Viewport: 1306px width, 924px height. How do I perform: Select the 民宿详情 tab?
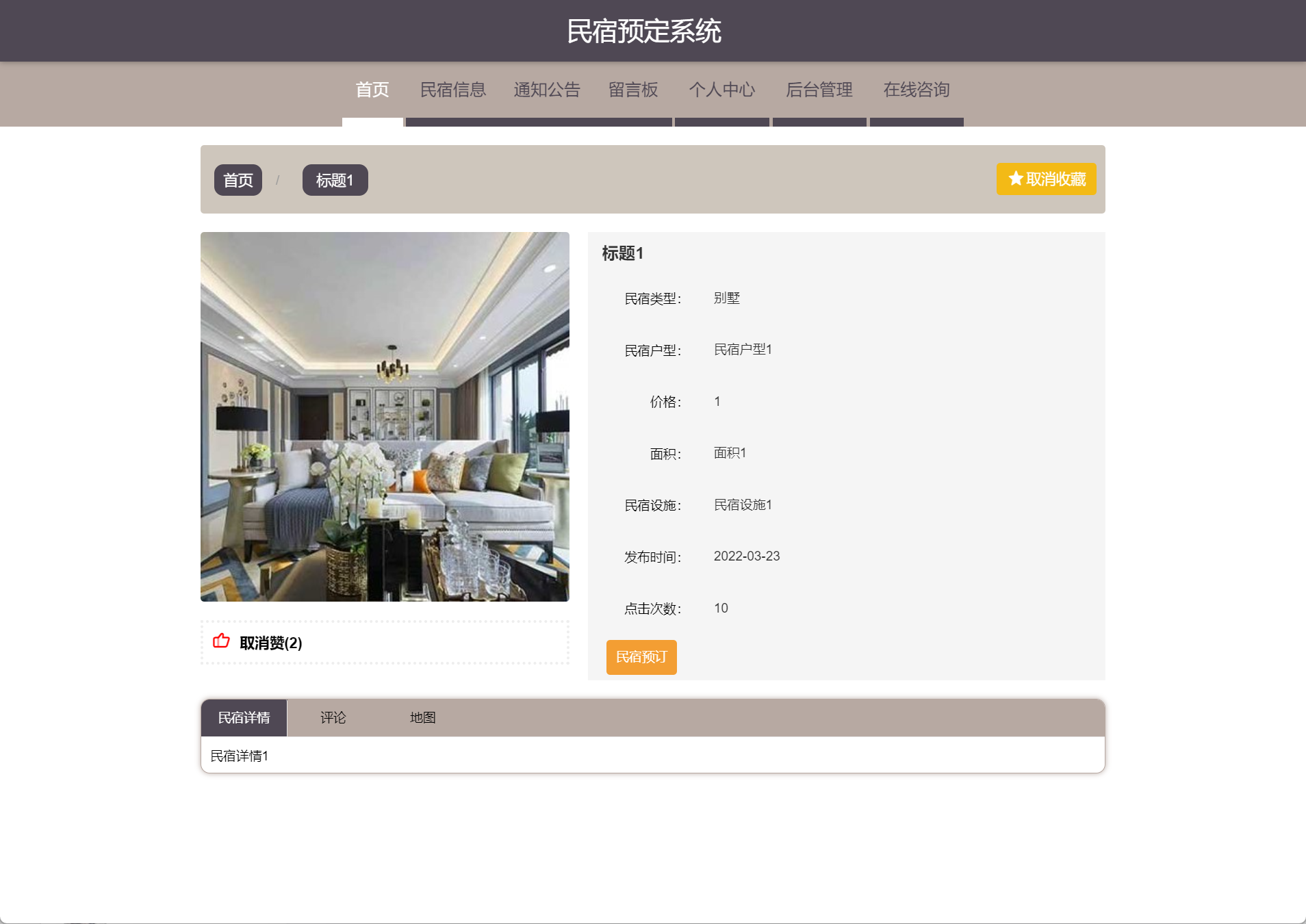click(244, 718)
